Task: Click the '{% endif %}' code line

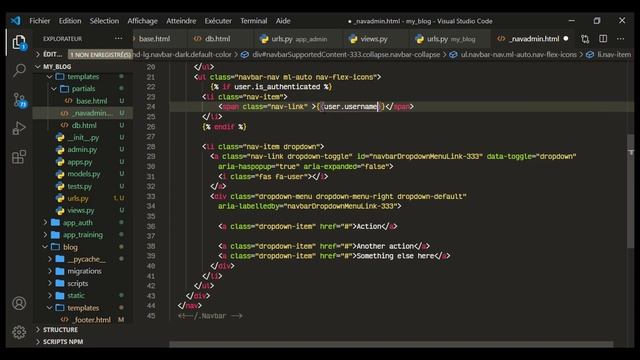Action: click(x=224, y=127)
